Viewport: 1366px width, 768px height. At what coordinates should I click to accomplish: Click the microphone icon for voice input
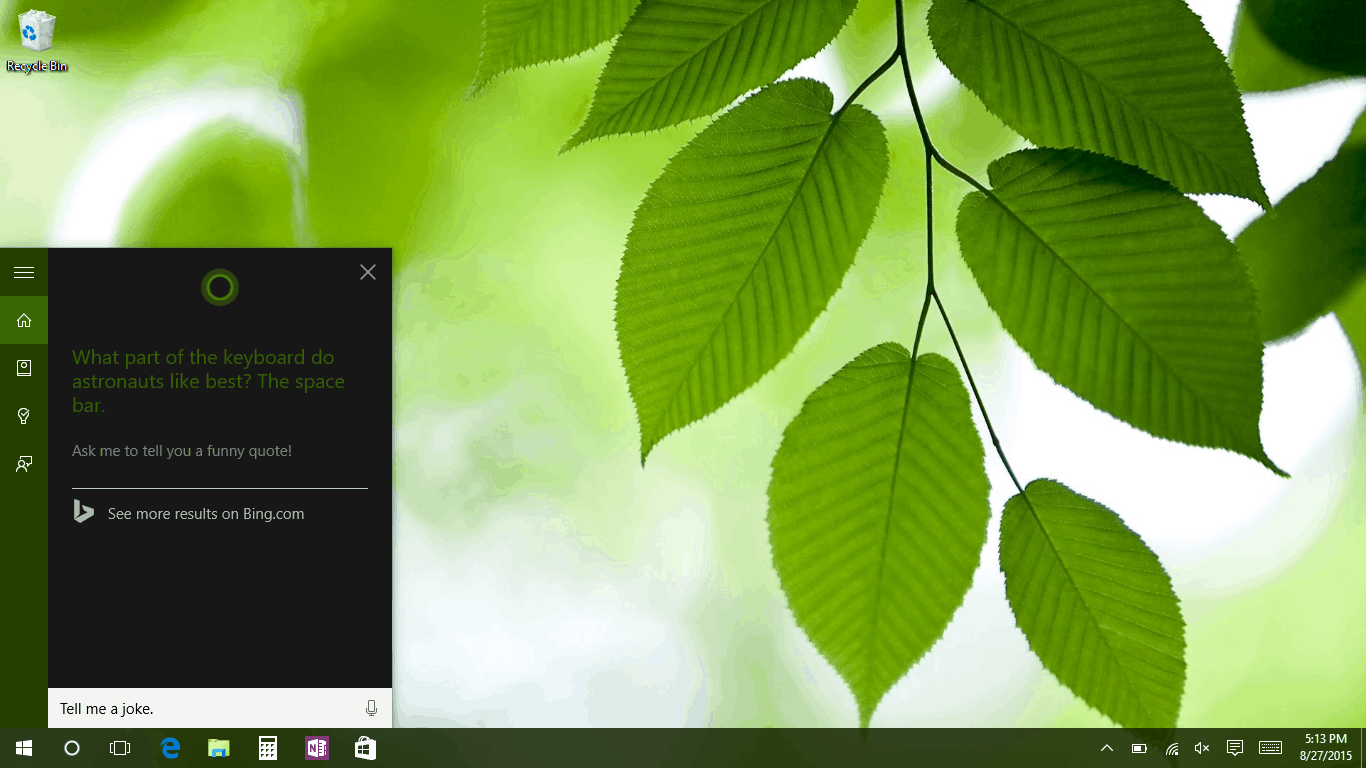tap(371, 707)
